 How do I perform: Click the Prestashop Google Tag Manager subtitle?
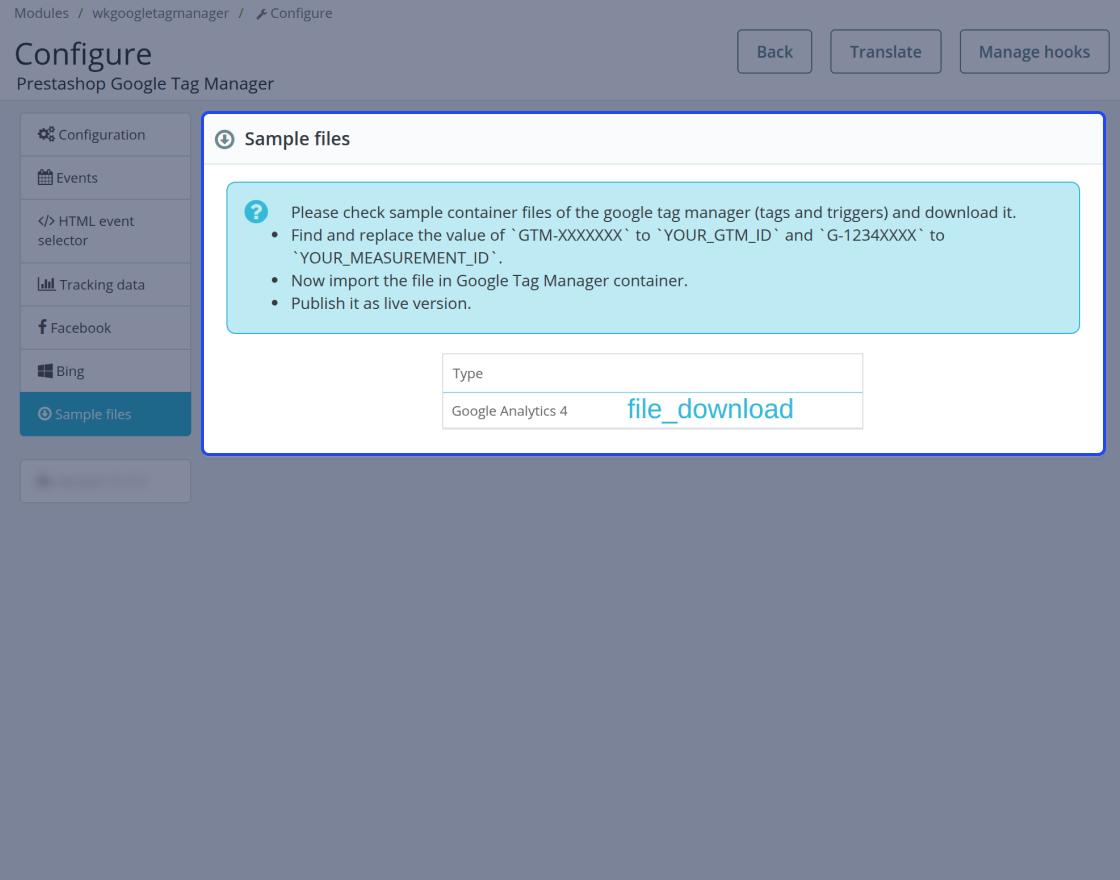click(x=145, y=84)
